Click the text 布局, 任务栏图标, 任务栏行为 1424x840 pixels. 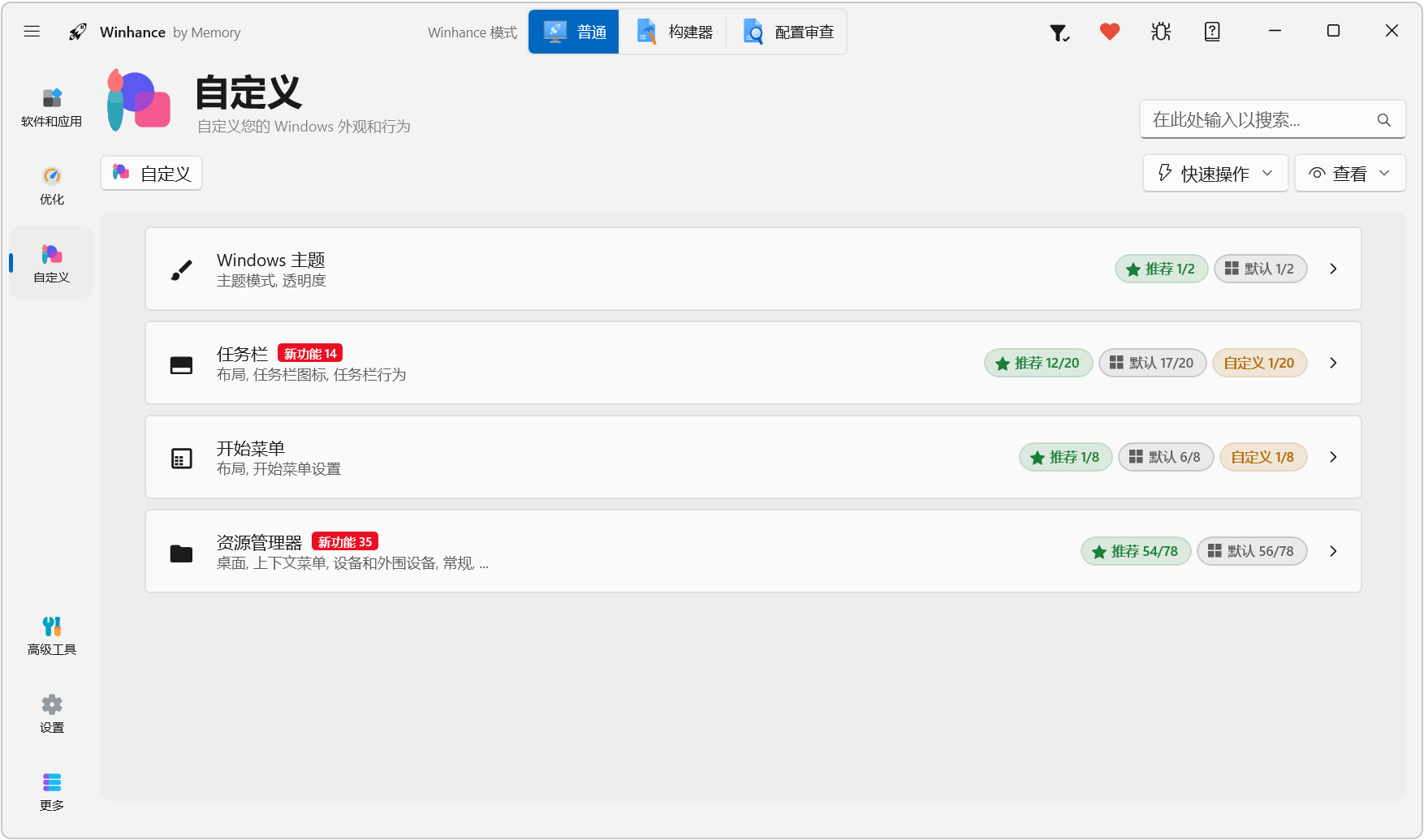pos(312,375)
